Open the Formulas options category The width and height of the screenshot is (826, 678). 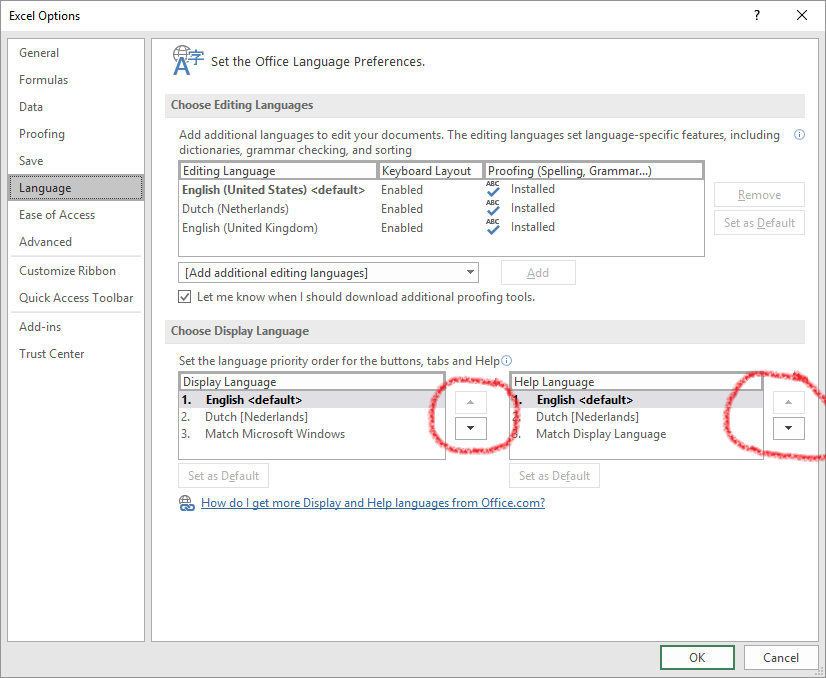[76, 80]
